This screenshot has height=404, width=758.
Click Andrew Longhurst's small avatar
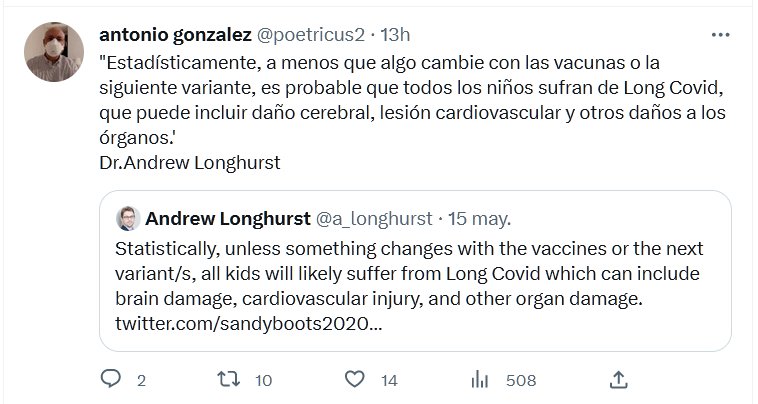pos(127,218)
